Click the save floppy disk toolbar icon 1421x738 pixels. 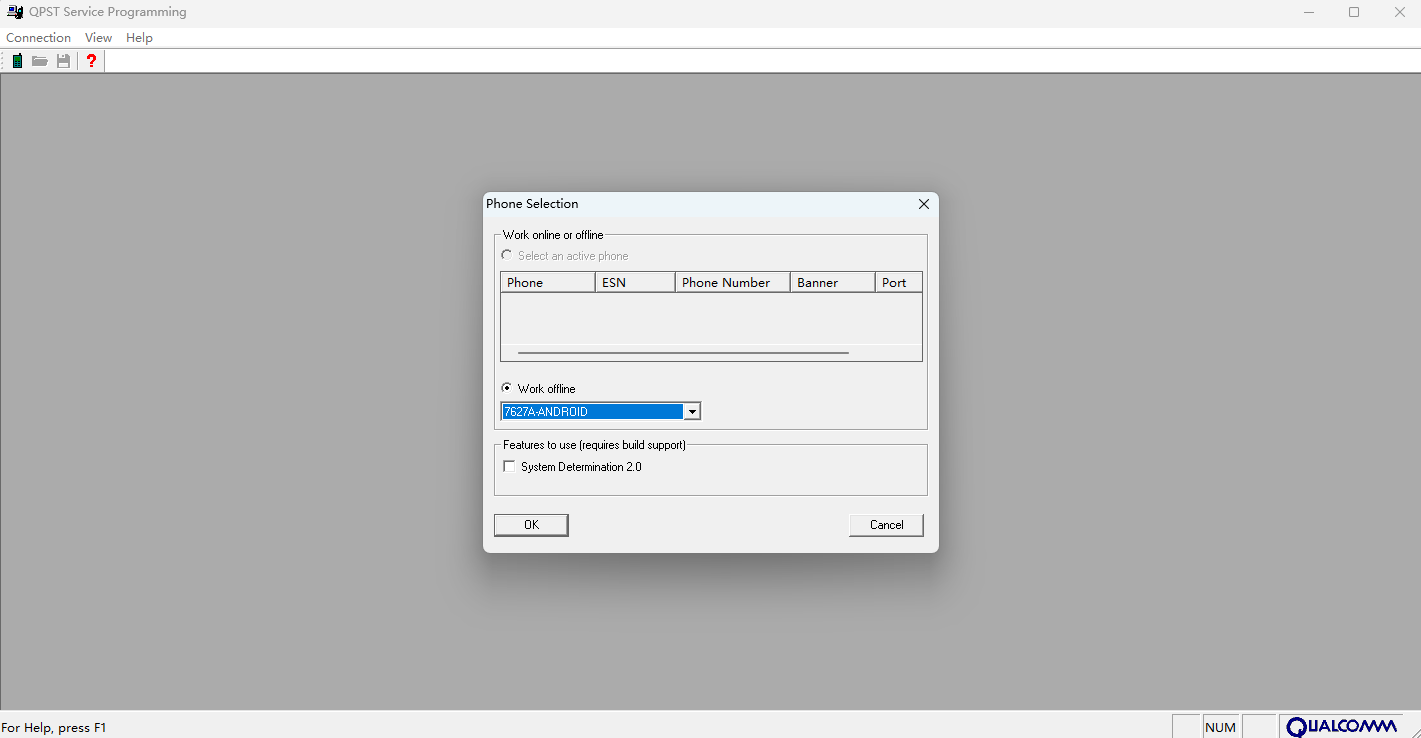click(x=64, y=61)
